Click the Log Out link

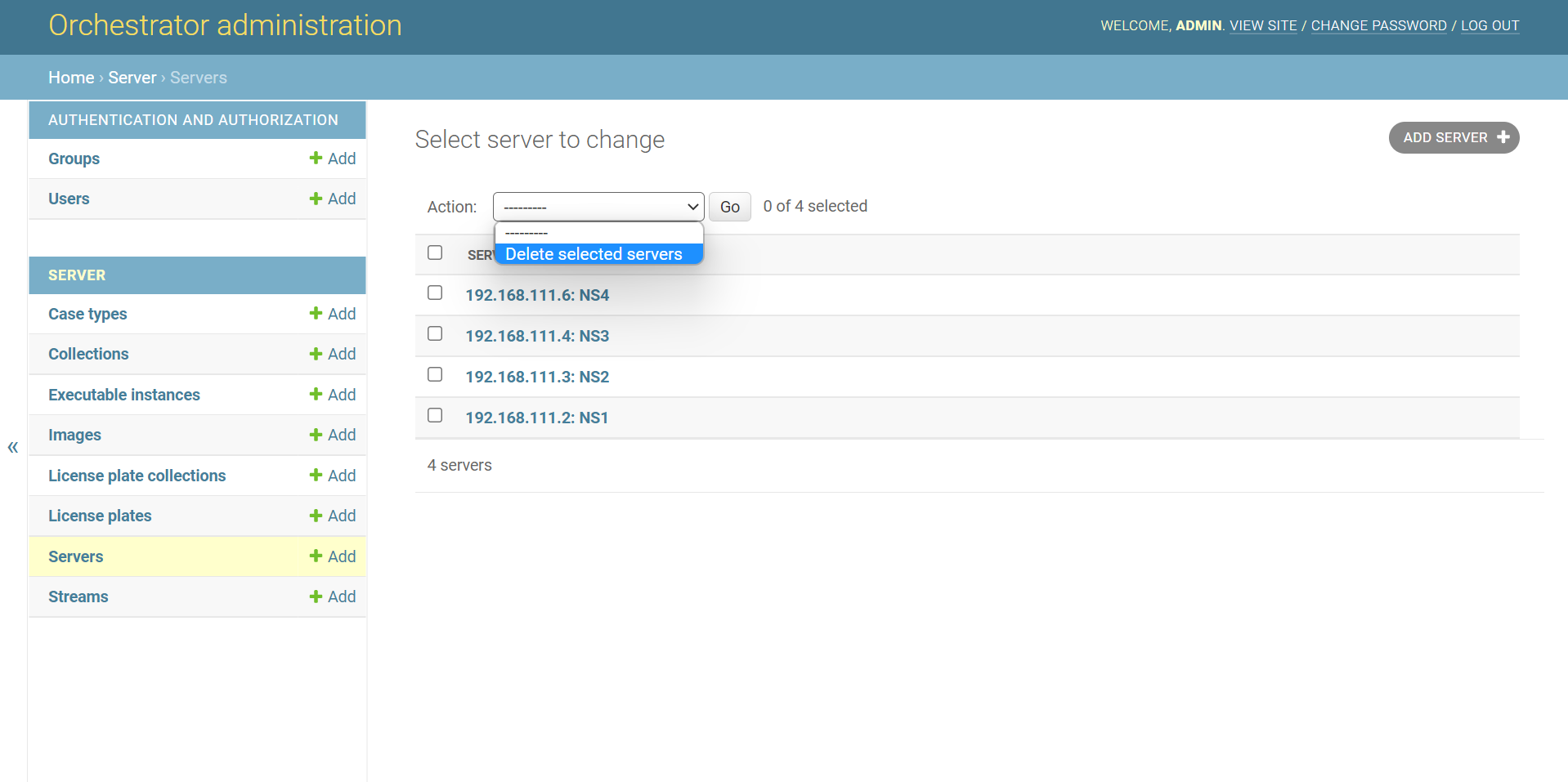tap(1489, 25)
